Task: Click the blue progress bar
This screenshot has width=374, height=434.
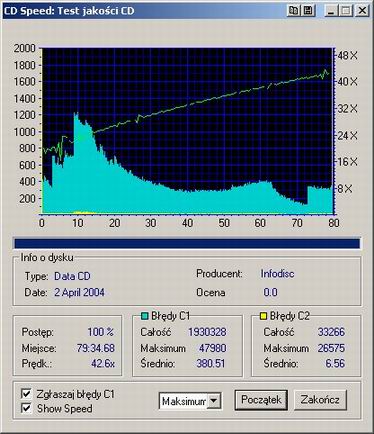Action: coord(187,243)
